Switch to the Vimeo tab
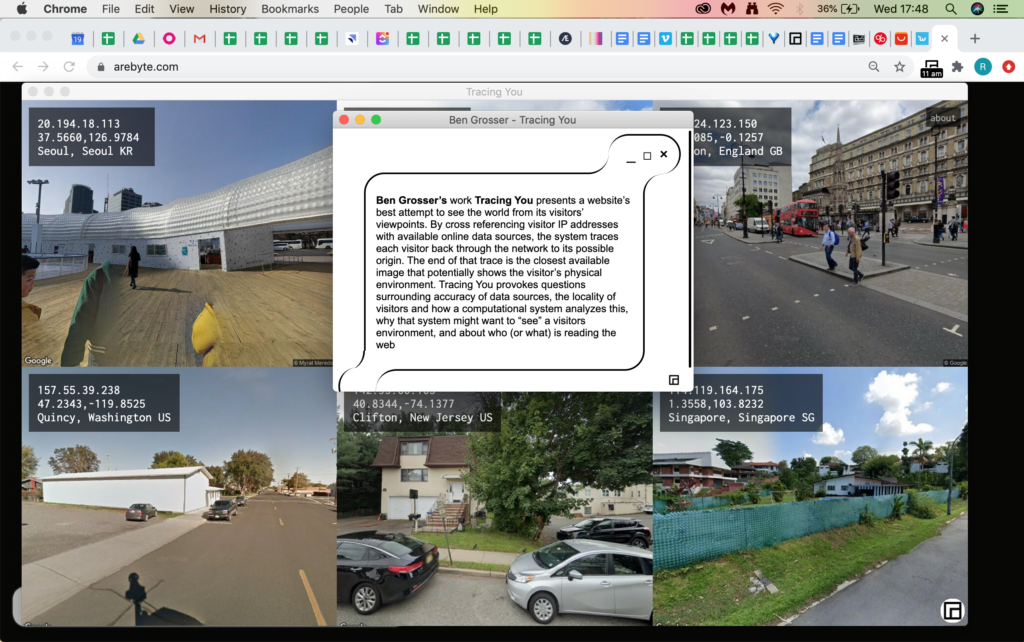Screen dimensions: 1024x642 tap(665, 39)
